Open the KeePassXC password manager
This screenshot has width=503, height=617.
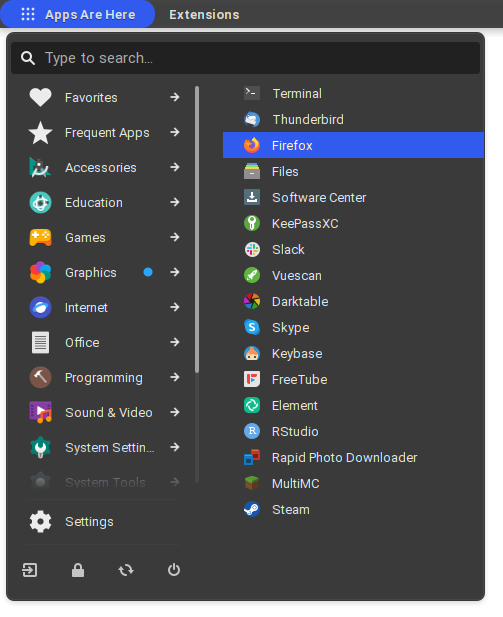pyautogui.click(x=353, y=224)
